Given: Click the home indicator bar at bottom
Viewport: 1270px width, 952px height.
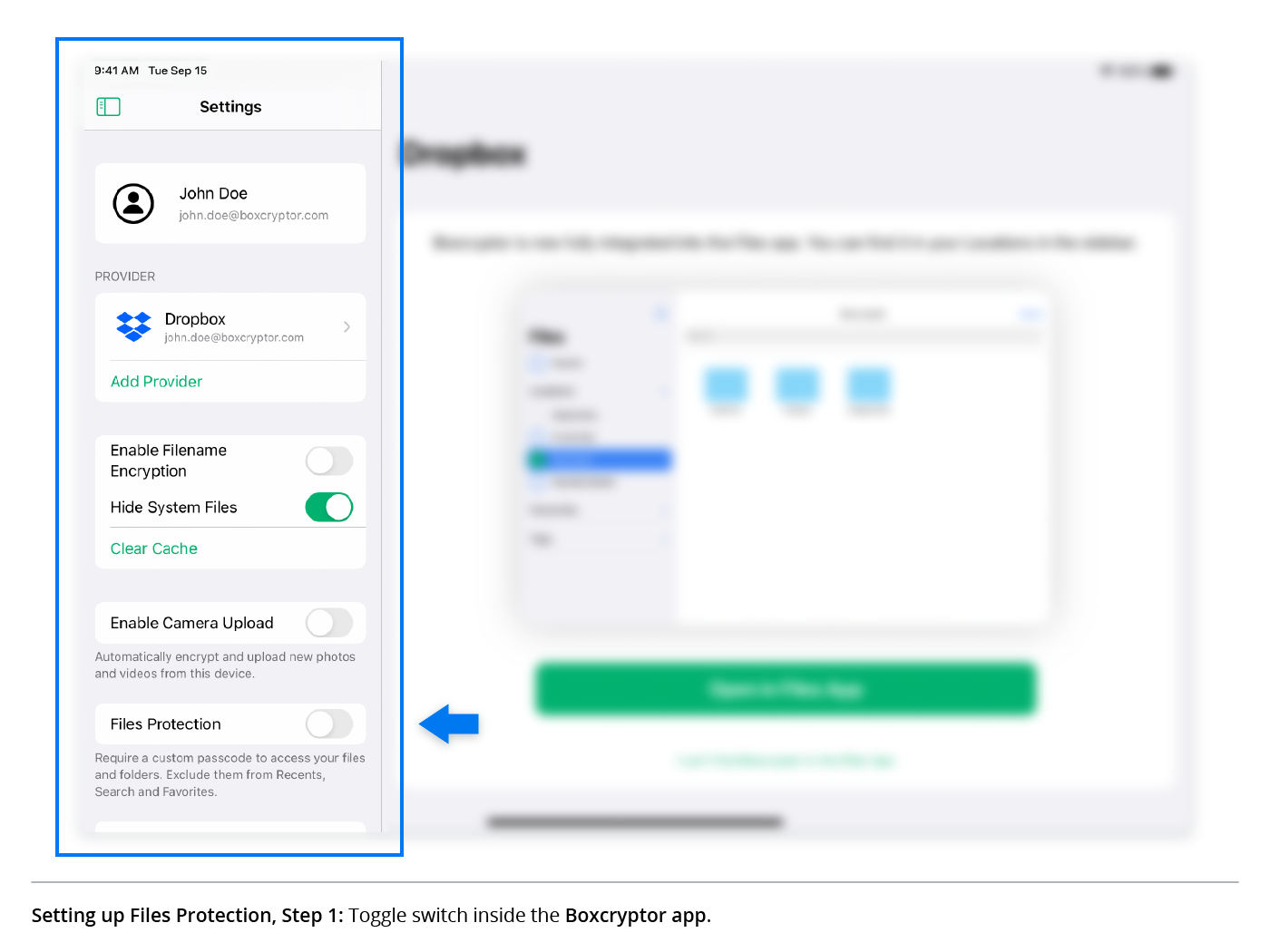Looking at the screenshot, I should [635, 822].
